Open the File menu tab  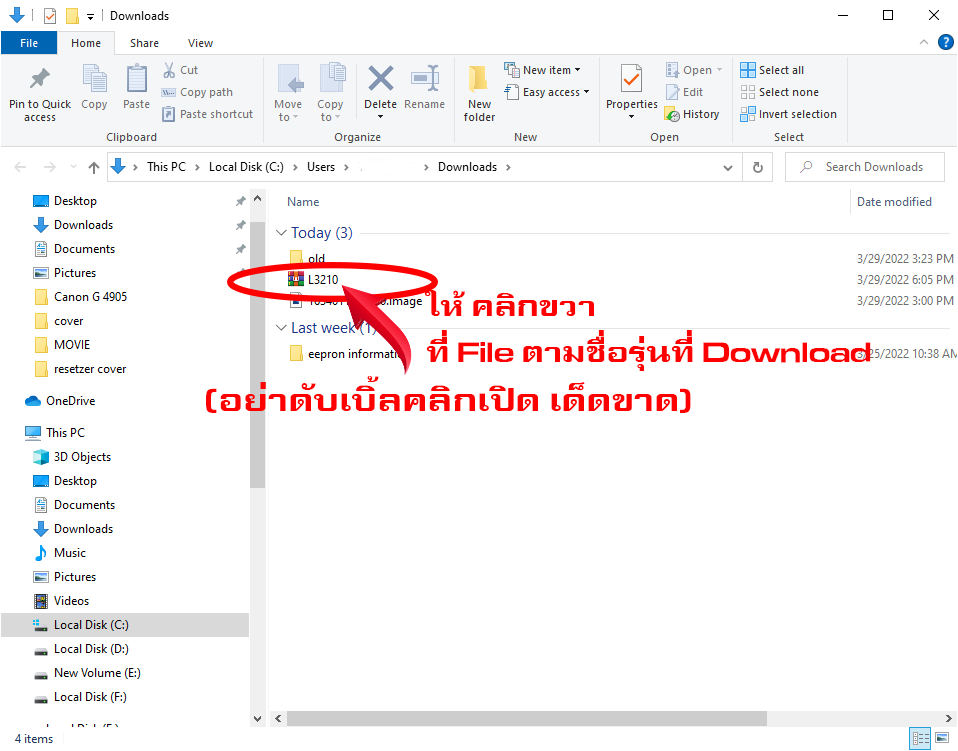tap(29, 43)
